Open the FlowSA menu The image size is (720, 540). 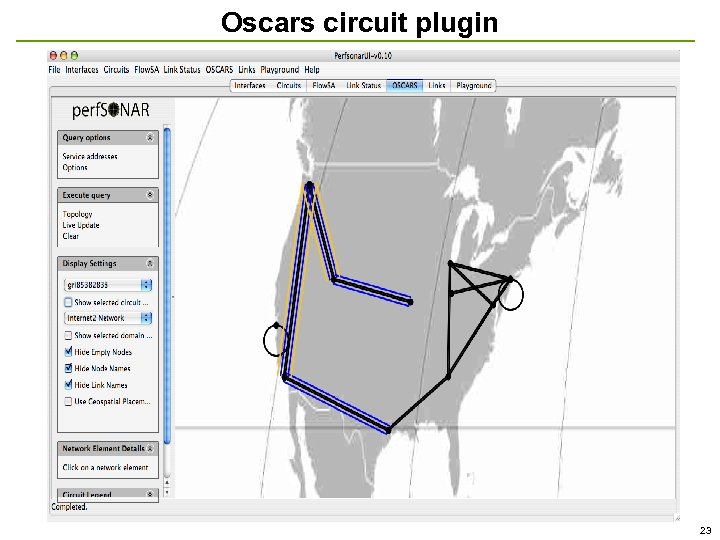[x=146, y=70]
